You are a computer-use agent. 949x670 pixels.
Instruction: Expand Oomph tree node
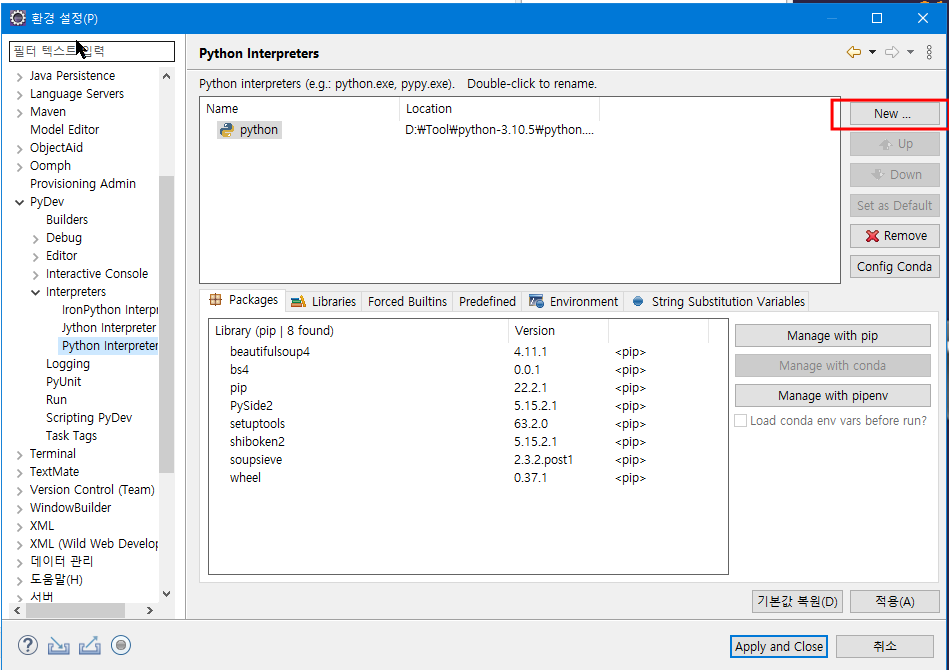(19, 166)
